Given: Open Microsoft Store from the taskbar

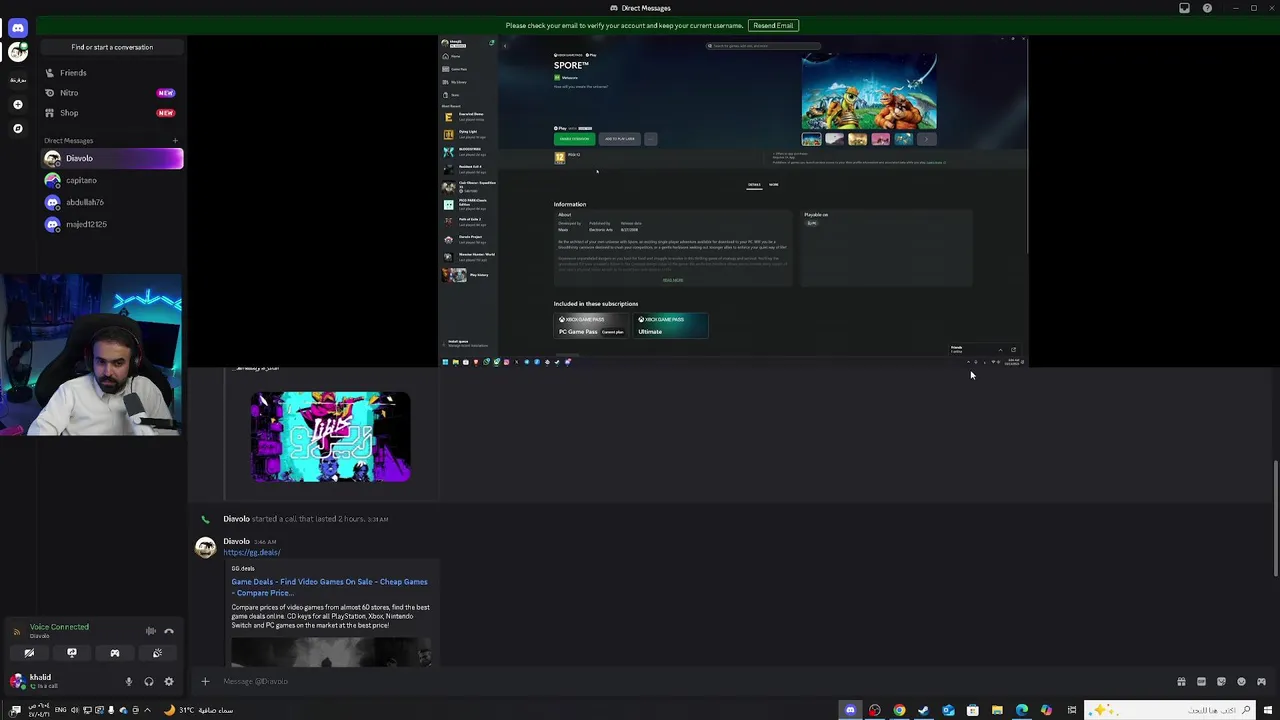Looking at the screenshot, I should coord(972,711).
